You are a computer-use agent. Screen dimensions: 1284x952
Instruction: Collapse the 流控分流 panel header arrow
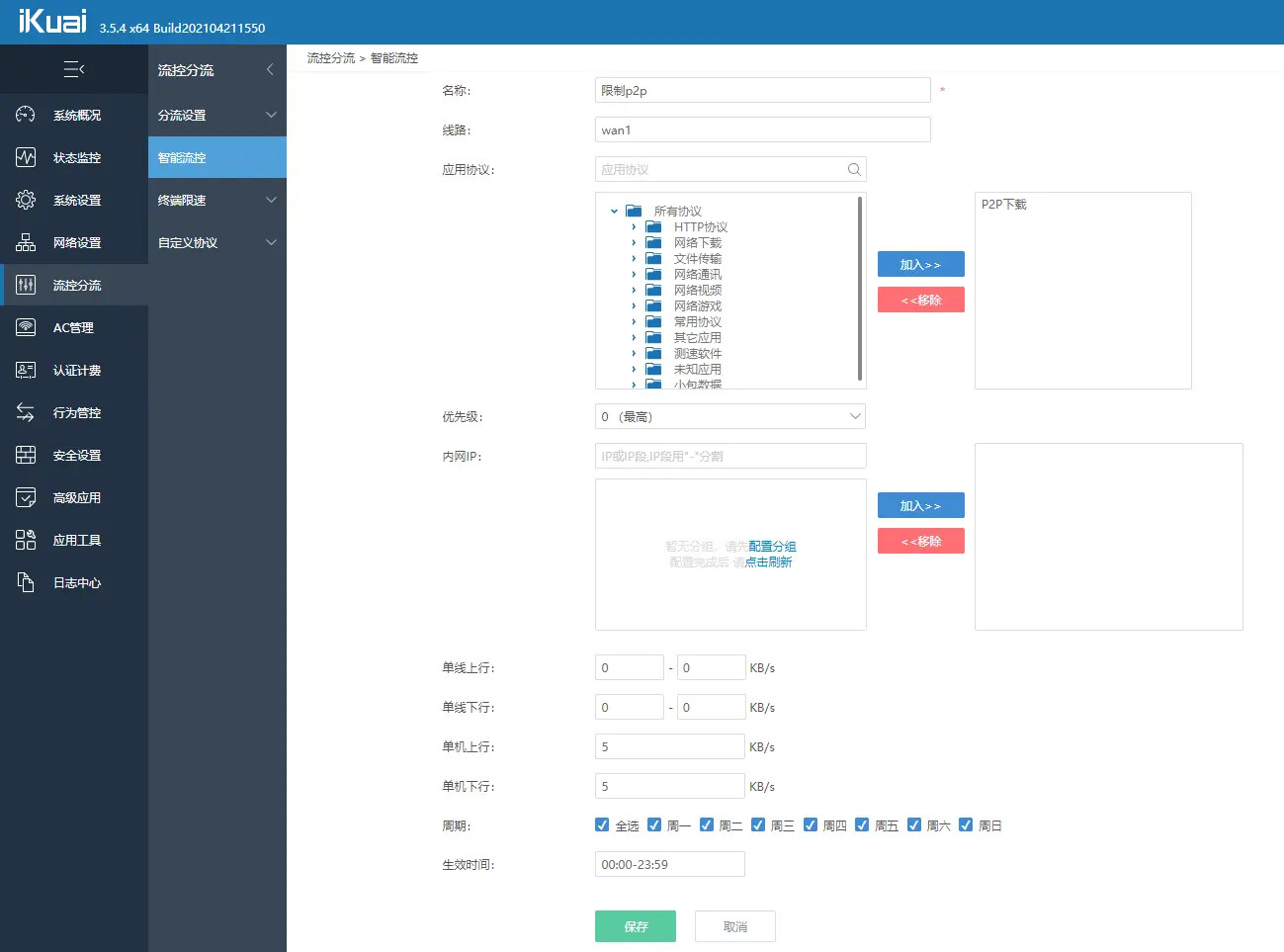(270, 69)
